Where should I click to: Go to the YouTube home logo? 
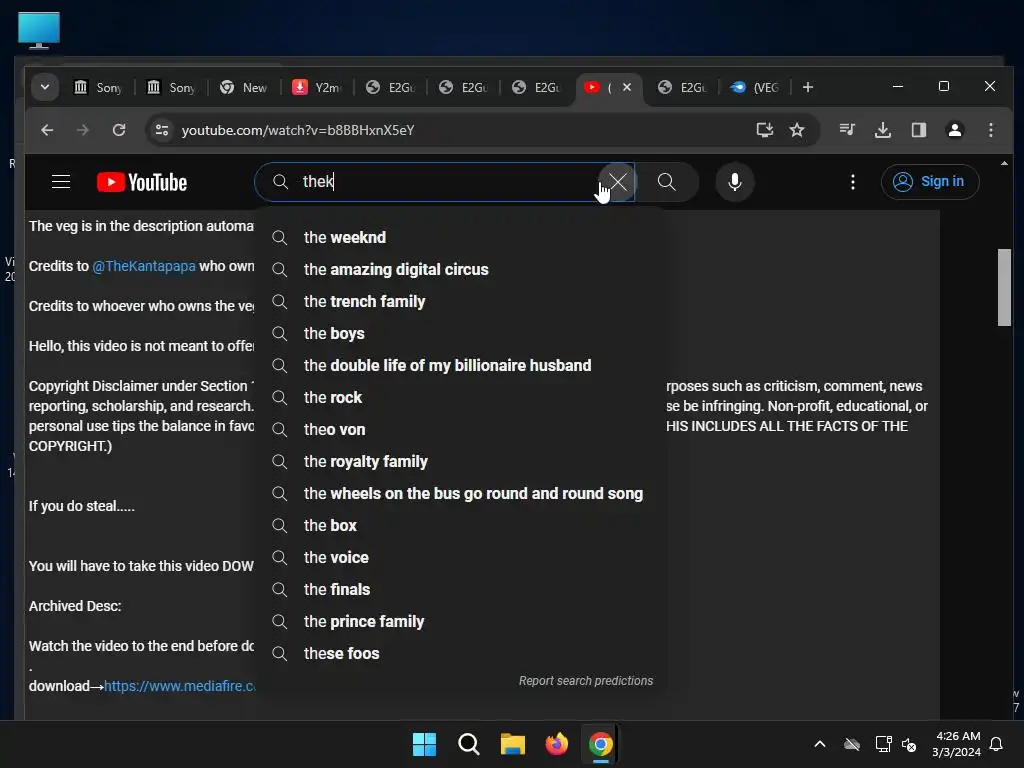point(142,182)
